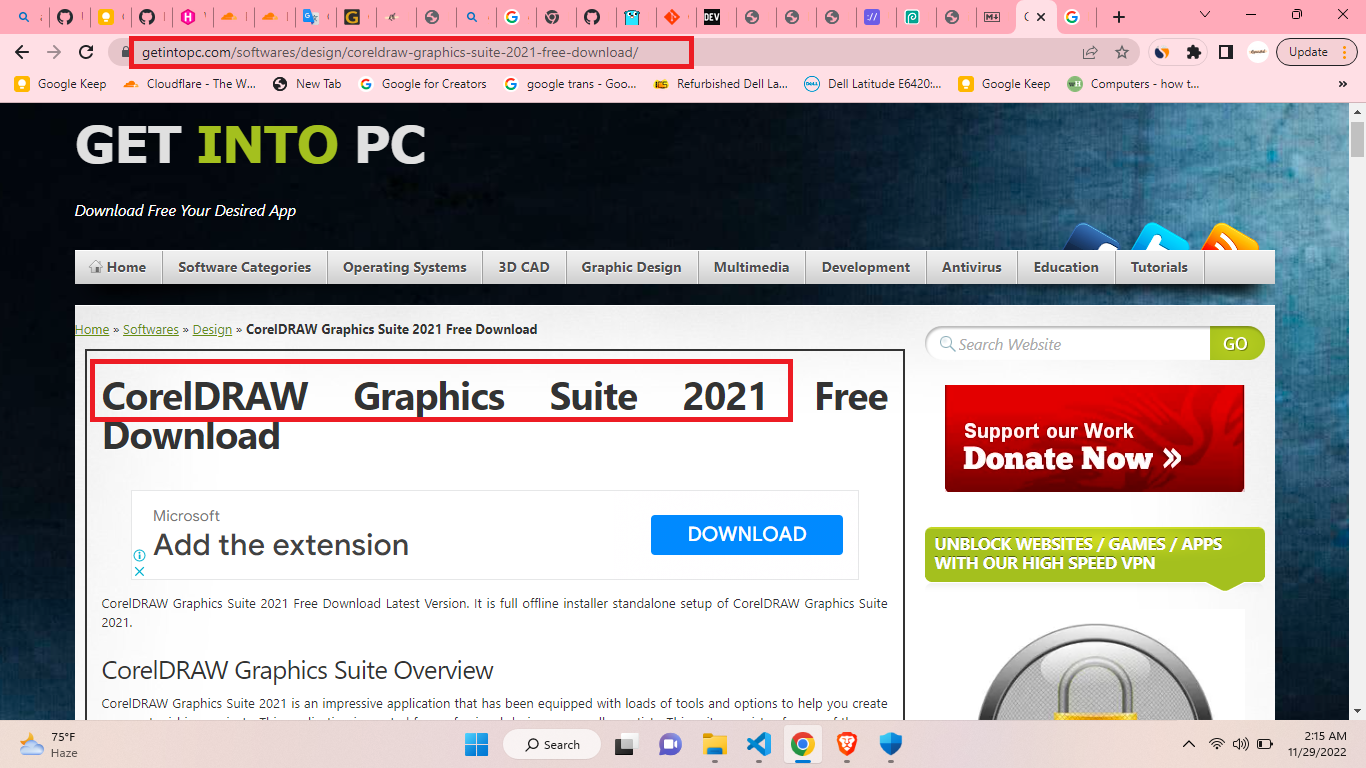1366x768 pixels.
Task: Close the active getintopc tab
Action: click(1041, 17)
